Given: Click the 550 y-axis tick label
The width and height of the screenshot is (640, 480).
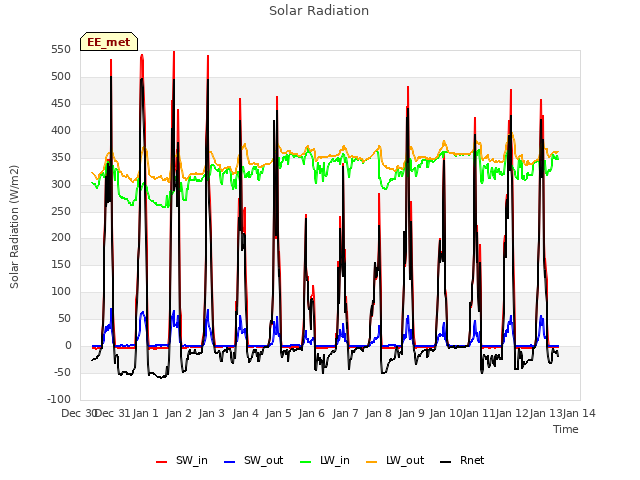Looking at the screenshot, I should point(61,50).
